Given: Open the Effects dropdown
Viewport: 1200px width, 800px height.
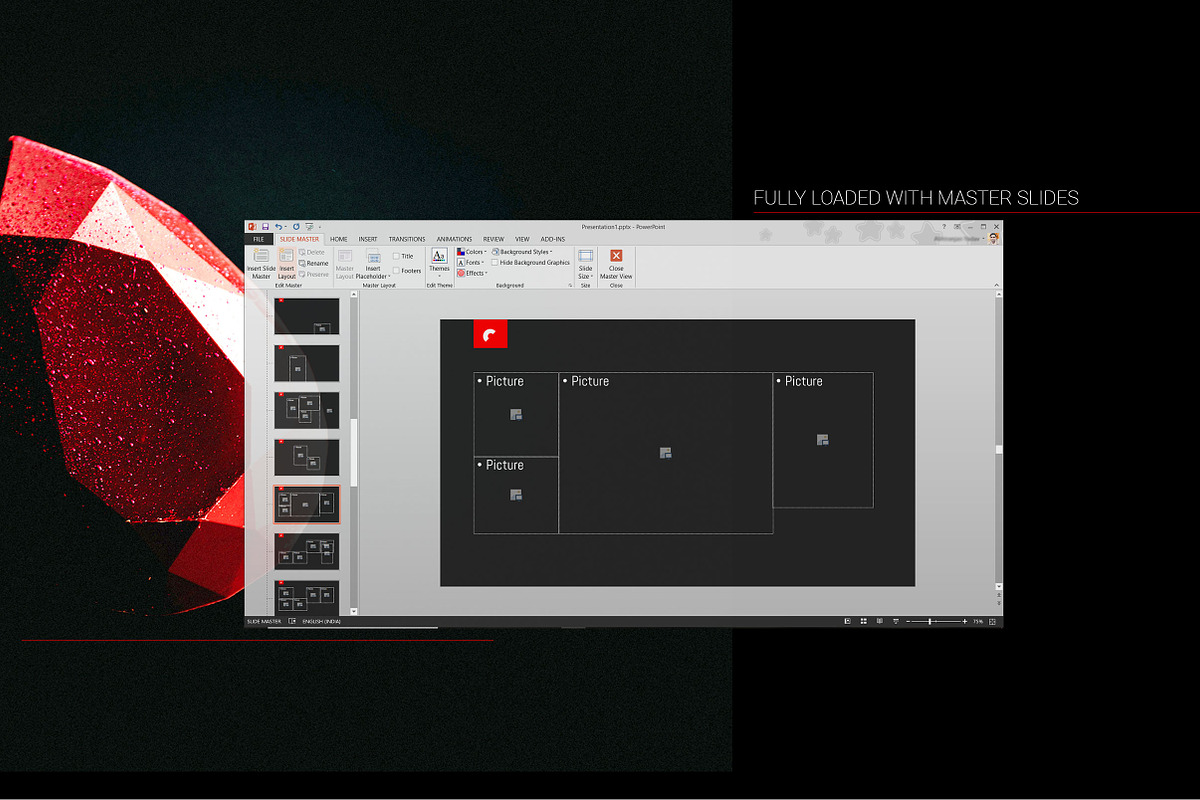Looking at the screenshot, I should coord(472,273).
